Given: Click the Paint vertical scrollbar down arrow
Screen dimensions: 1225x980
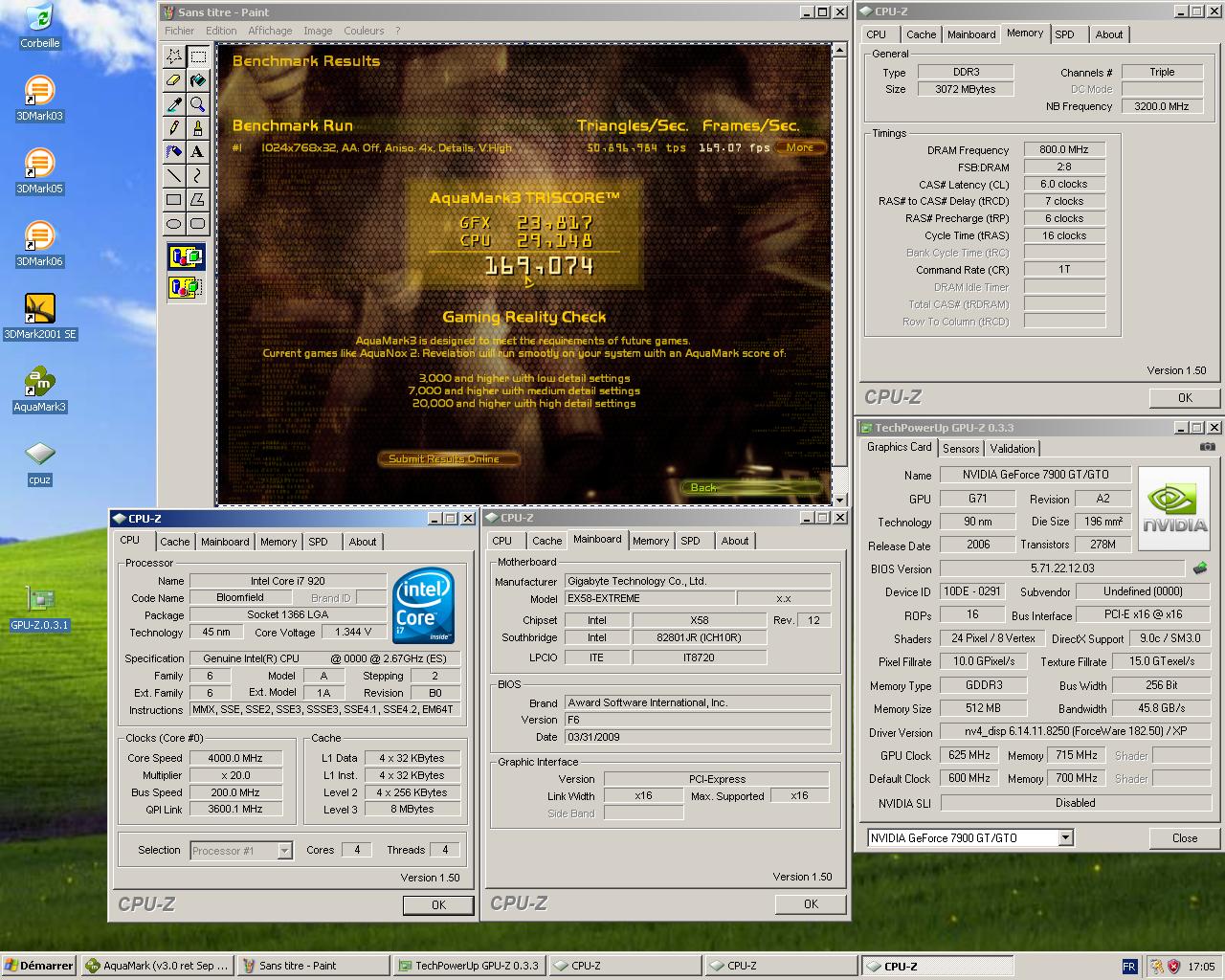Looking at the screenshot, I should [840, 500].
